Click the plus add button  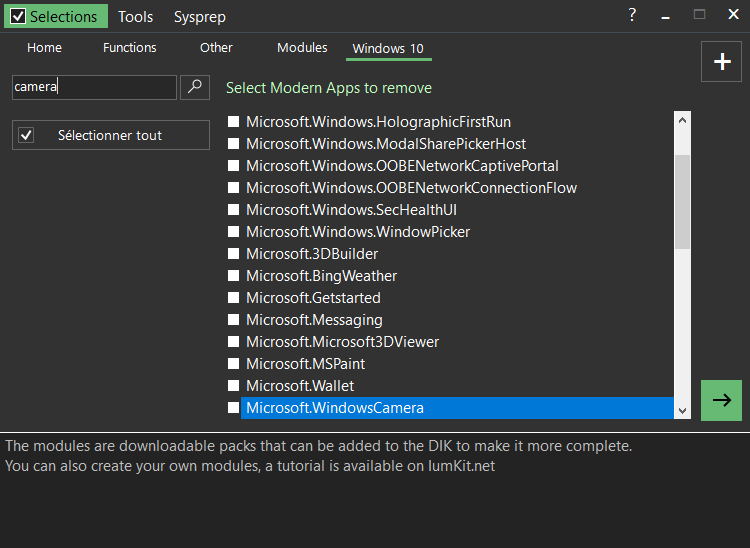[x=721, y=62]
